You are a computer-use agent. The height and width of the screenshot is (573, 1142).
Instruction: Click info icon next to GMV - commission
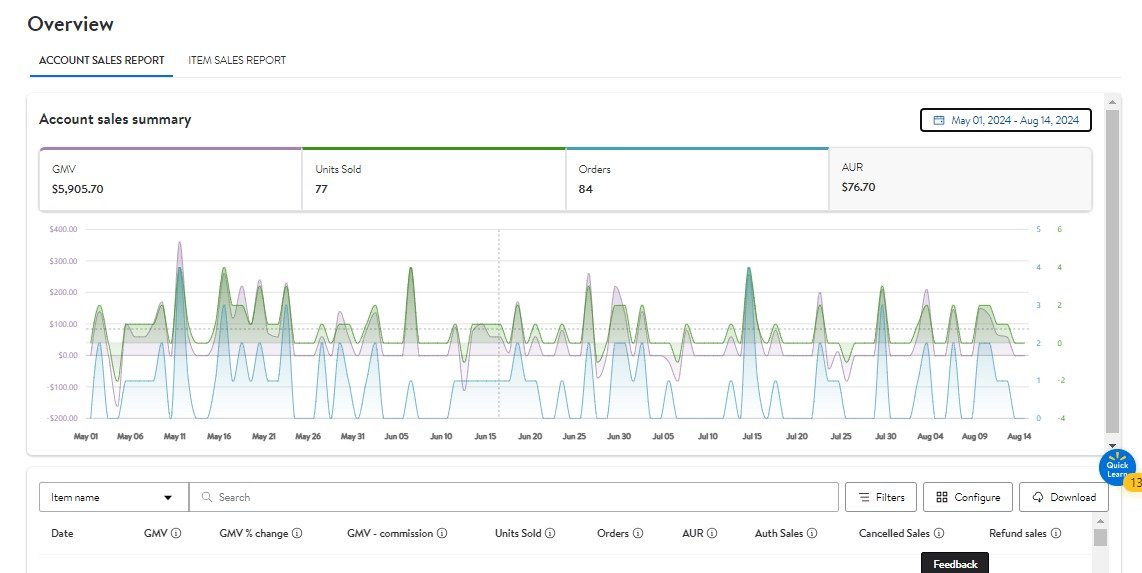(x=442, y=534)
